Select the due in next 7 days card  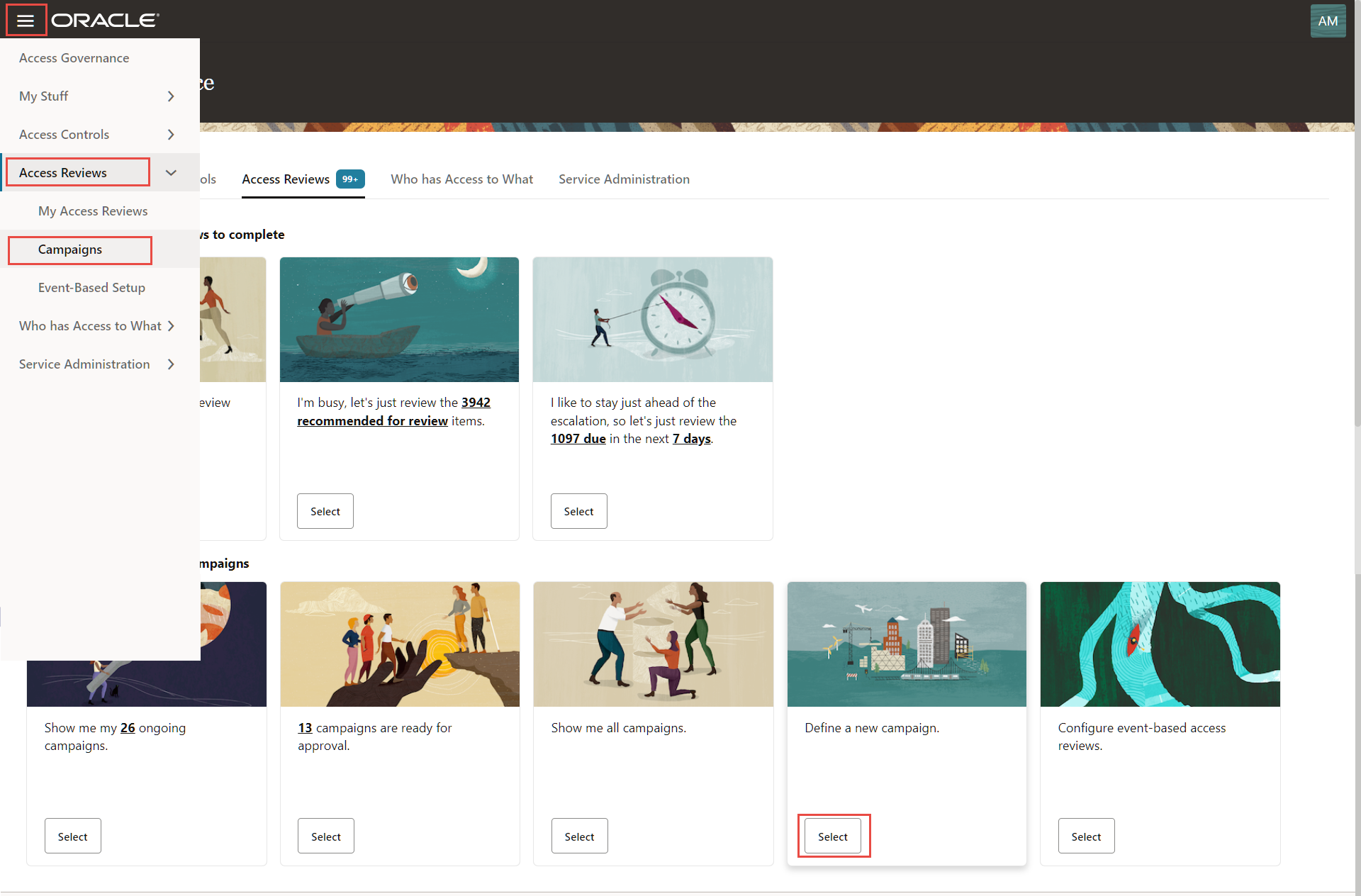[x=578, y=511]
